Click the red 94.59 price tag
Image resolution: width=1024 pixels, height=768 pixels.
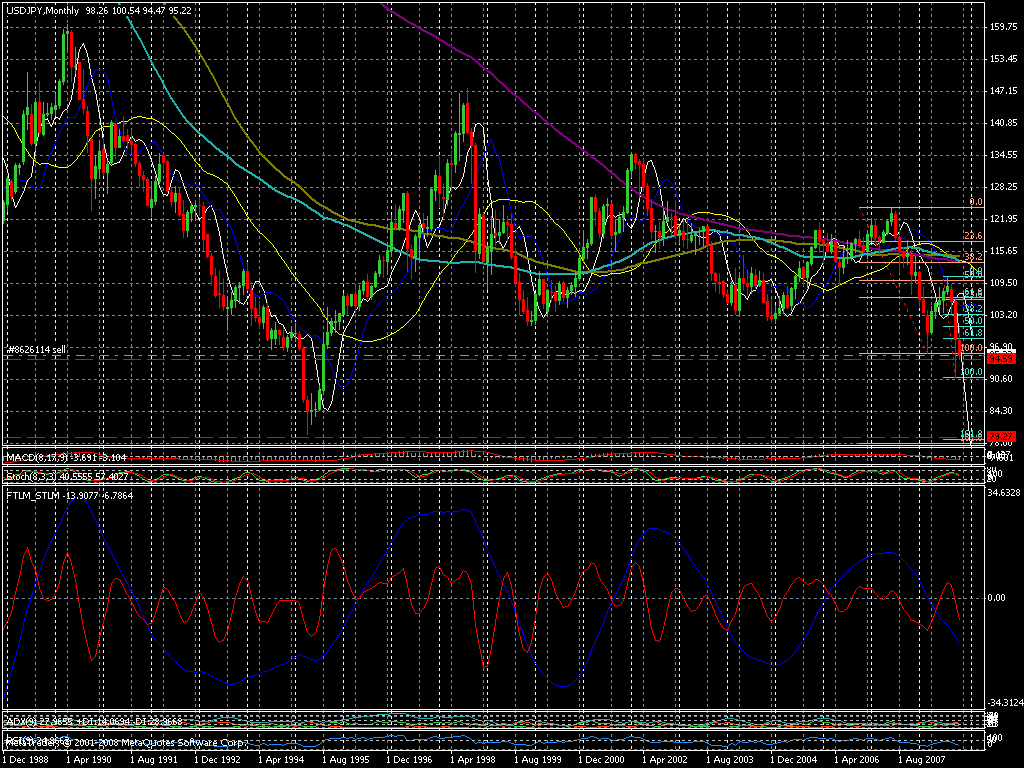1001,359
